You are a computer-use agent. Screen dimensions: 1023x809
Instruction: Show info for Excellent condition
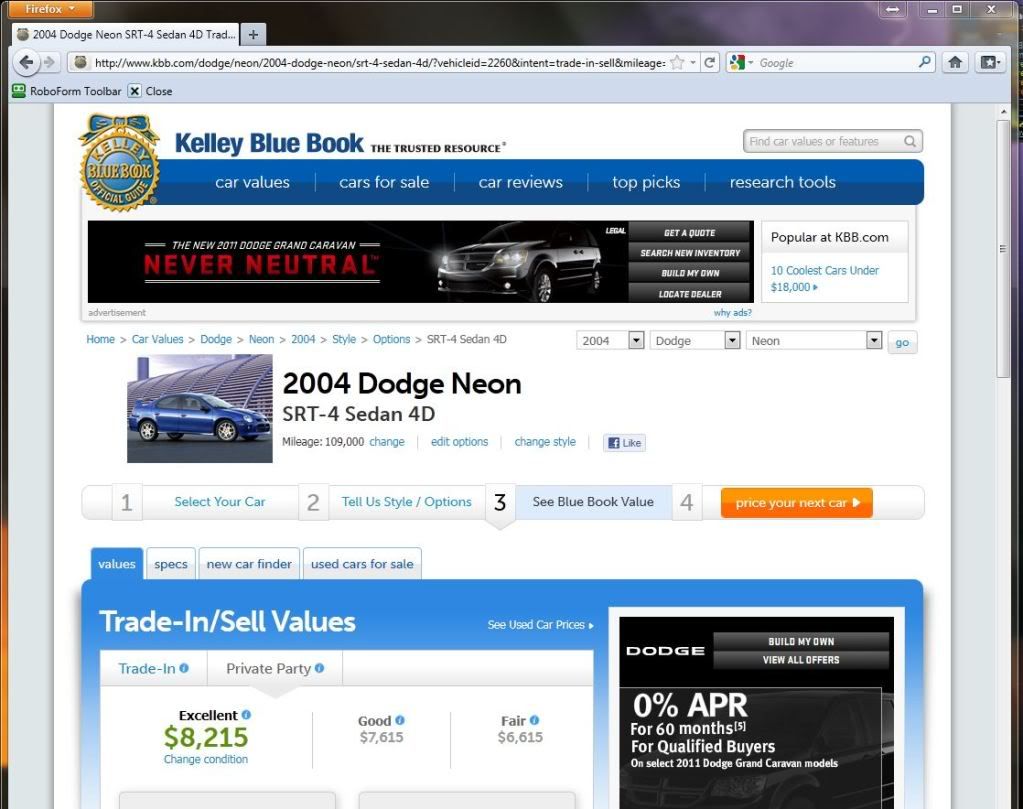pyautogui.click(x=246, y=715)
